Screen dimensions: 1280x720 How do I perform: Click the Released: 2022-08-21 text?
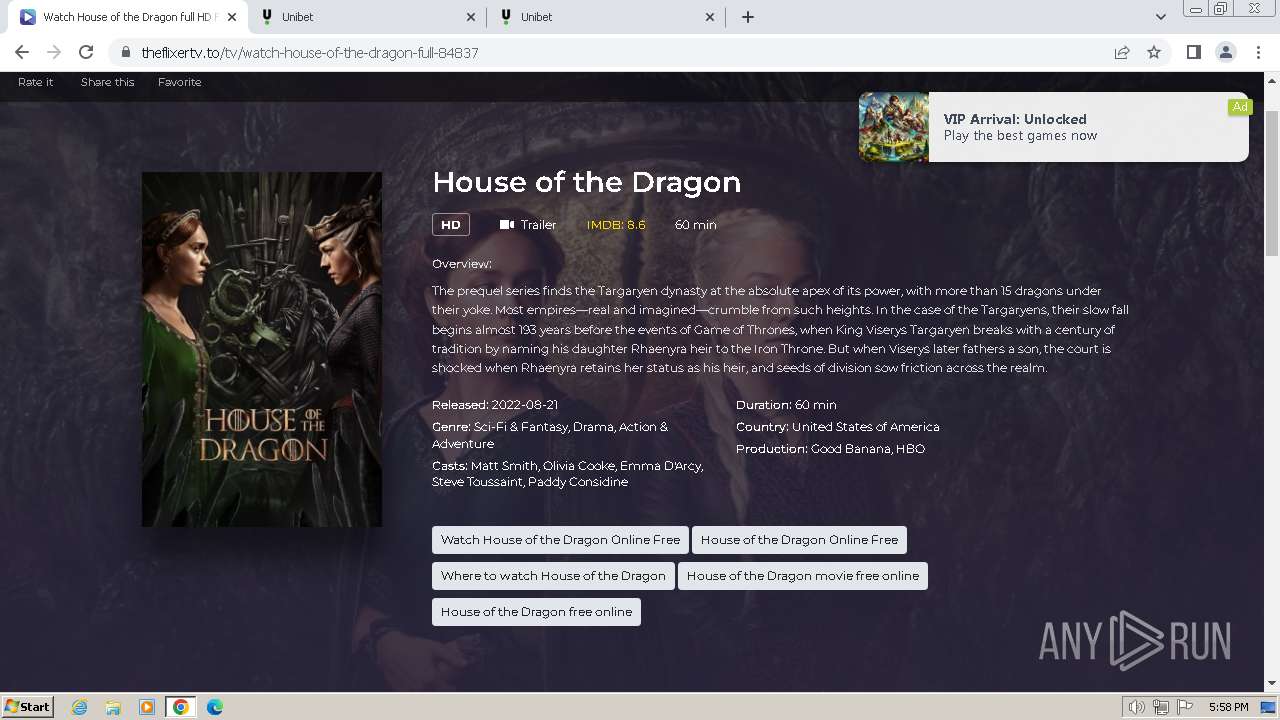tap(495, 405)
